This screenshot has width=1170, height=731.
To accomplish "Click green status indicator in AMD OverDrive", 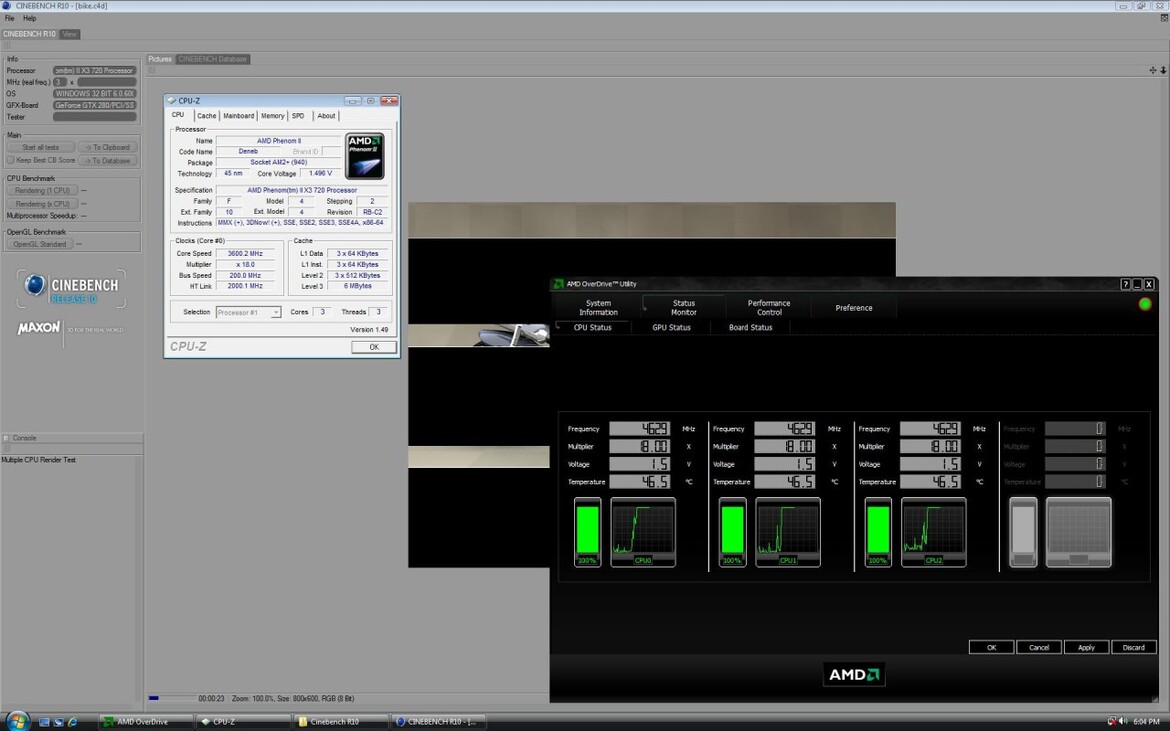I will 1145,304.
